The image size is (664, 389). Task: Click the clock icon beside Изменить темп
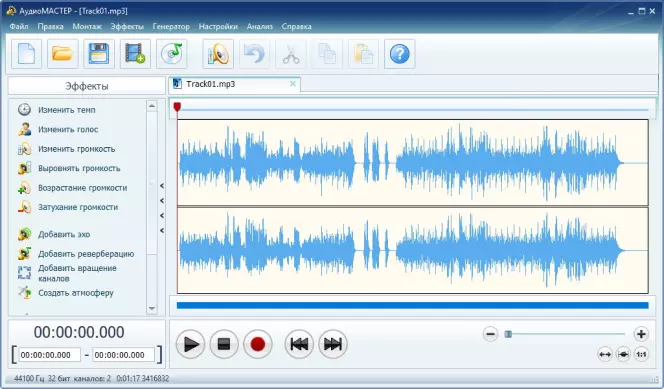click(25, 110)
